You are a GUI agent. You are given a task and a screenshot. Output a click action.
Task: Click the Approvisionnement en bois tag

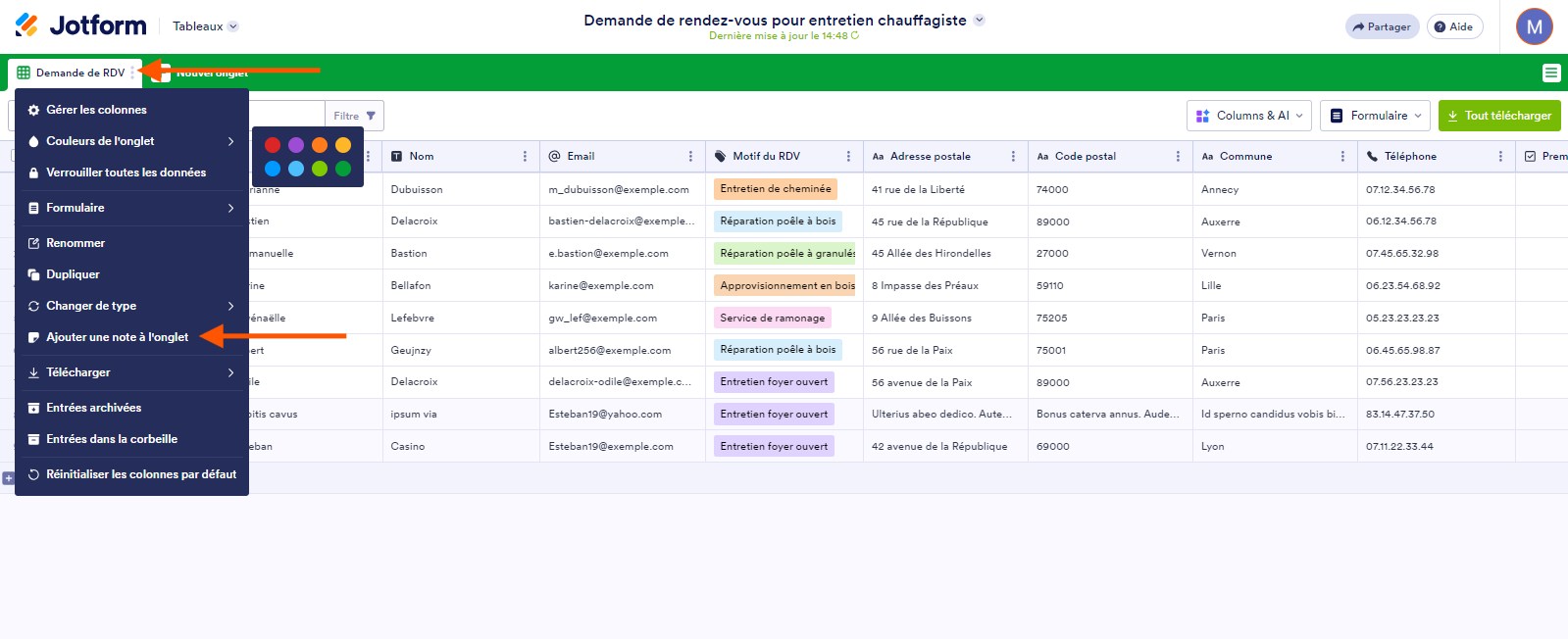tap(784, 285)
